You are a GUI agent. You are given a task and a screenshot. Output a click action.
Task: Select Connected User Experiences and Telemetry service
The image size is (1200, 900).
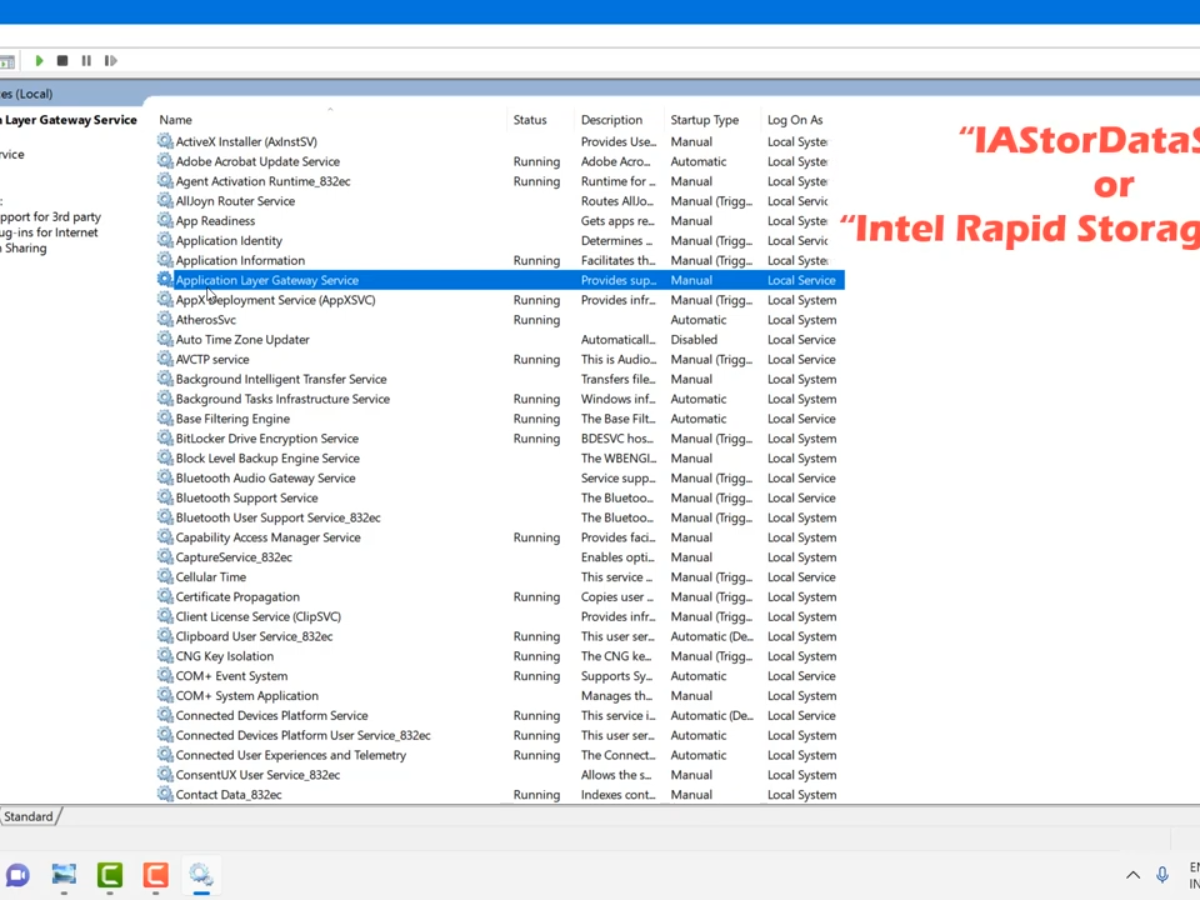point(290,755)
